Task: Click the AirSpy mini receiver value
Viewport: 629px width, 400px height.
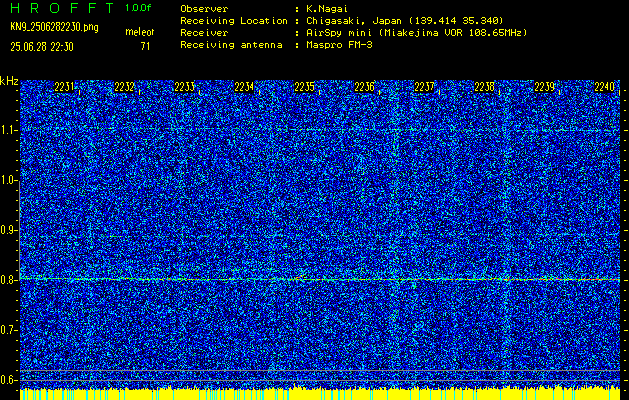Action: 416,32
